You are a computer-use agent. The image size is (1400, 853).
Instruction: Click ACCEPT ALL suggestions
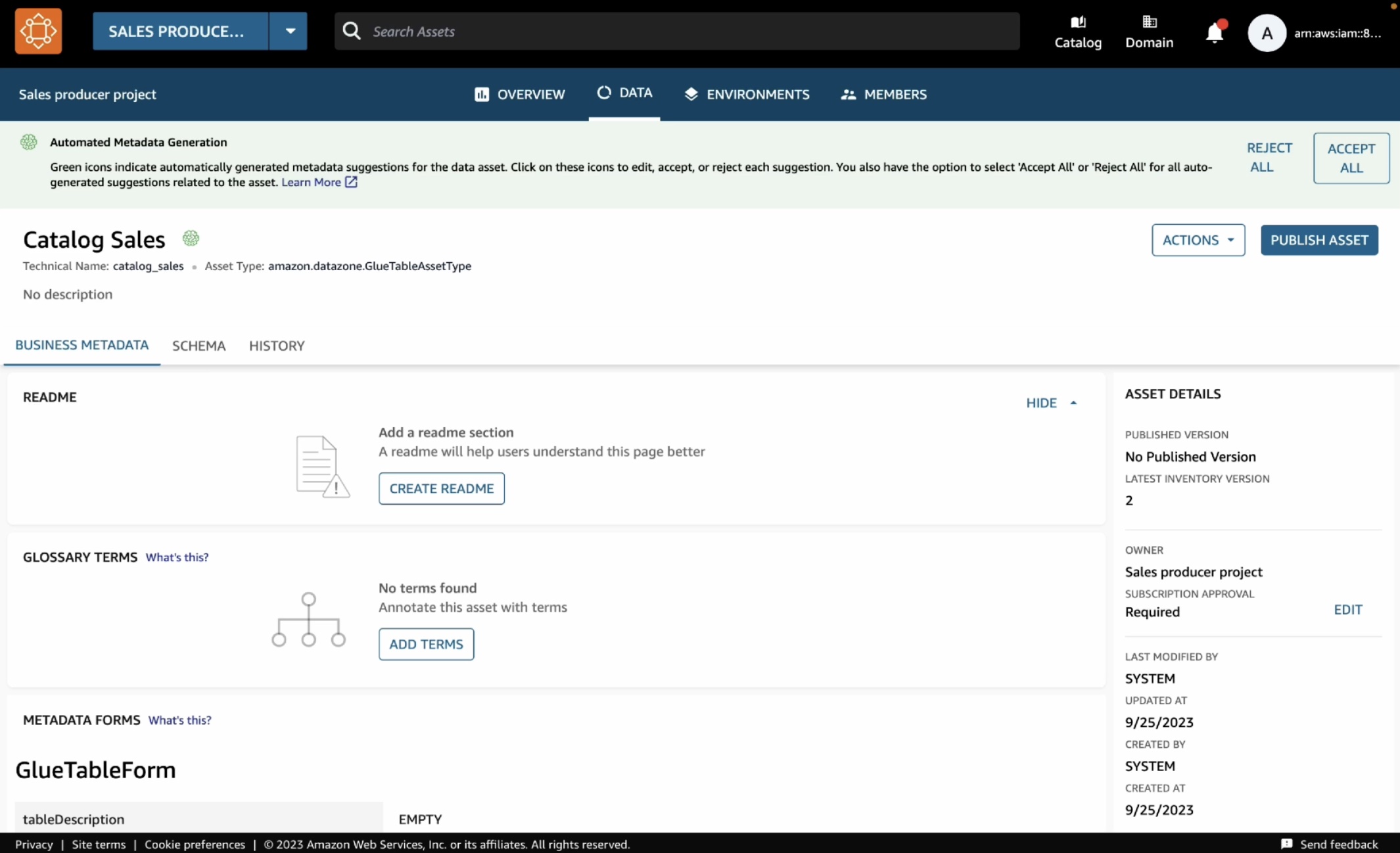(1351, 158)
